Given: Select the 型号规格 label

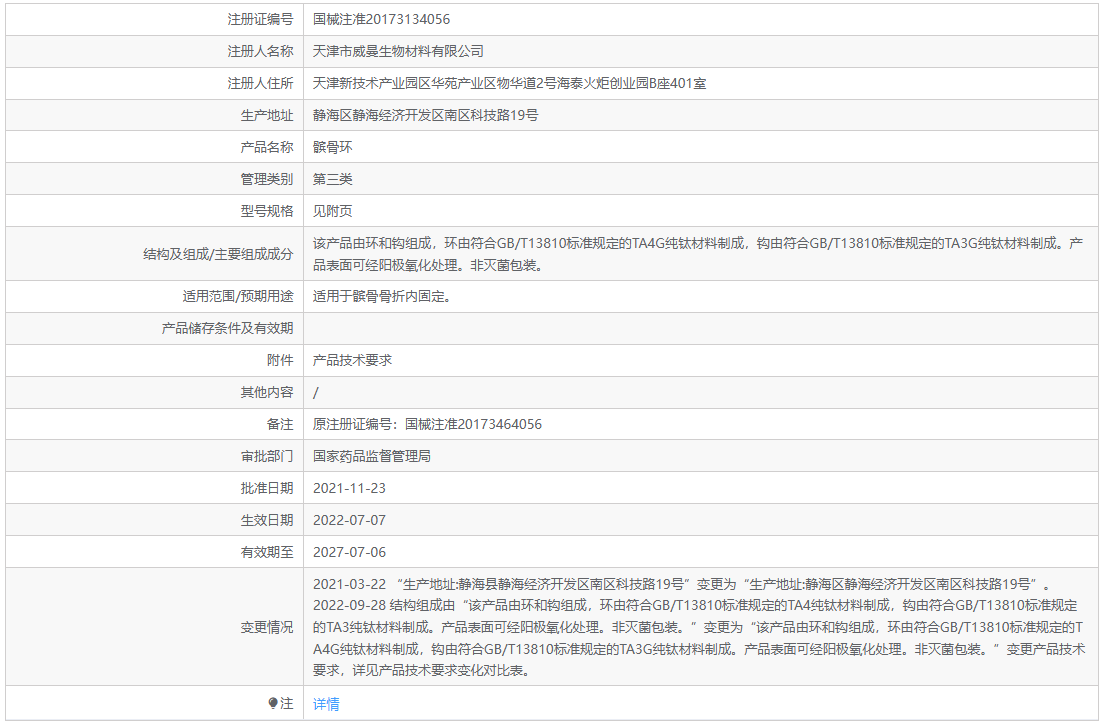Looking at the screenshot, I should 266,211.
